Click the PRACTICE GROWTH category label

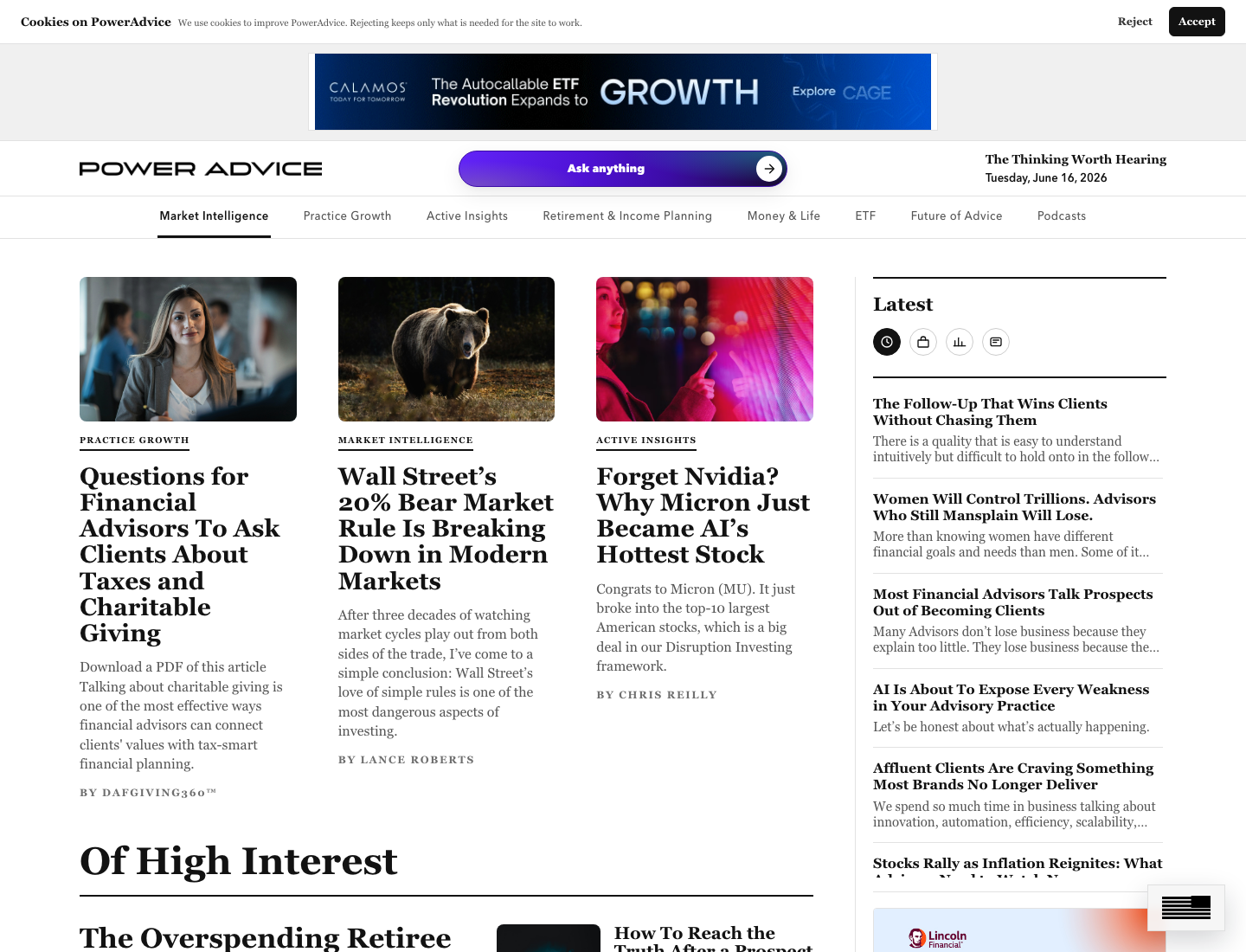(x=134, y=441)
